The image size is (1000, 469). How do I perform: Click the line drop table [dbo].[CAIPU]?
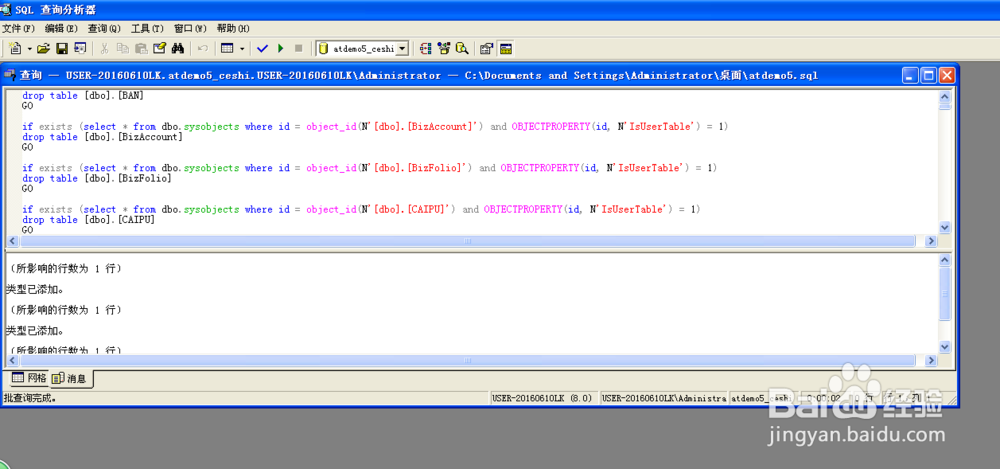click(x=89, y=220)
